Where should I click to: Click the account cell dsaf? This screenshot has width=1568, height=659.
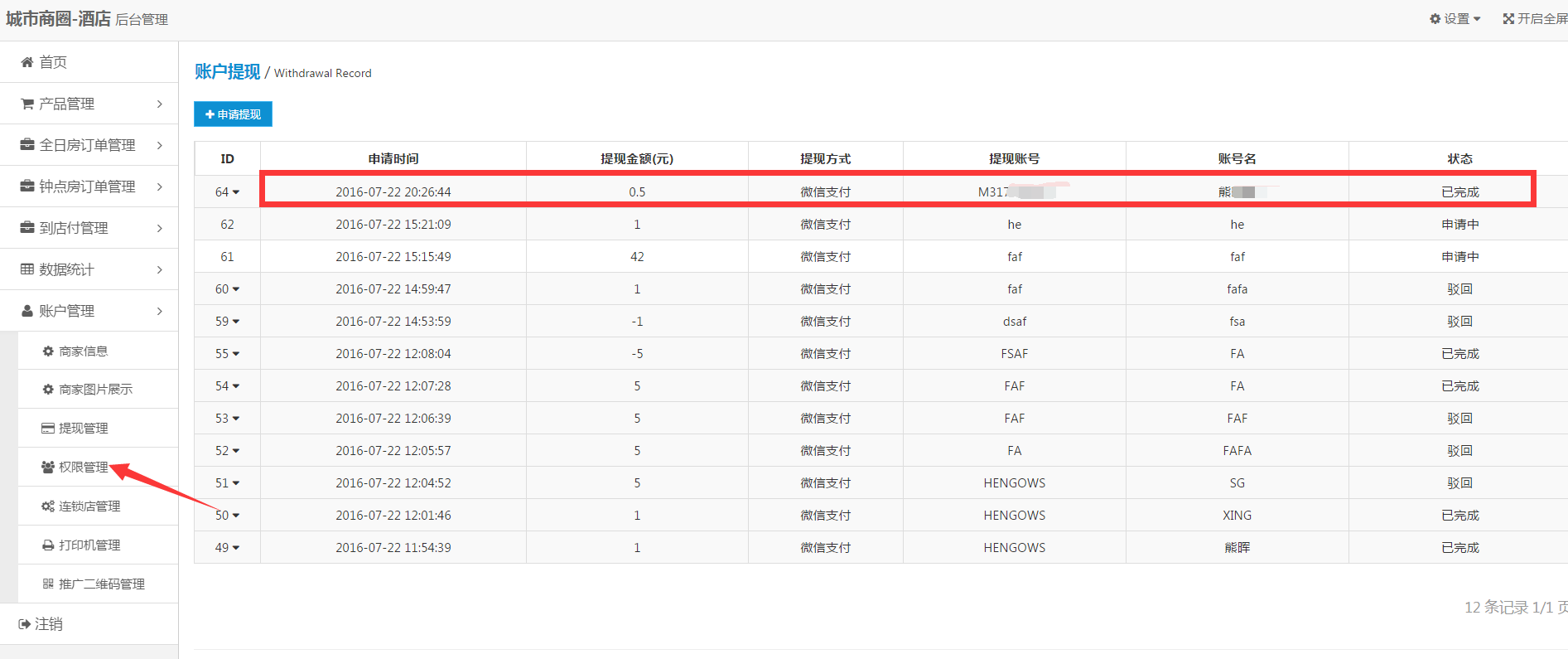point(1015,322)
